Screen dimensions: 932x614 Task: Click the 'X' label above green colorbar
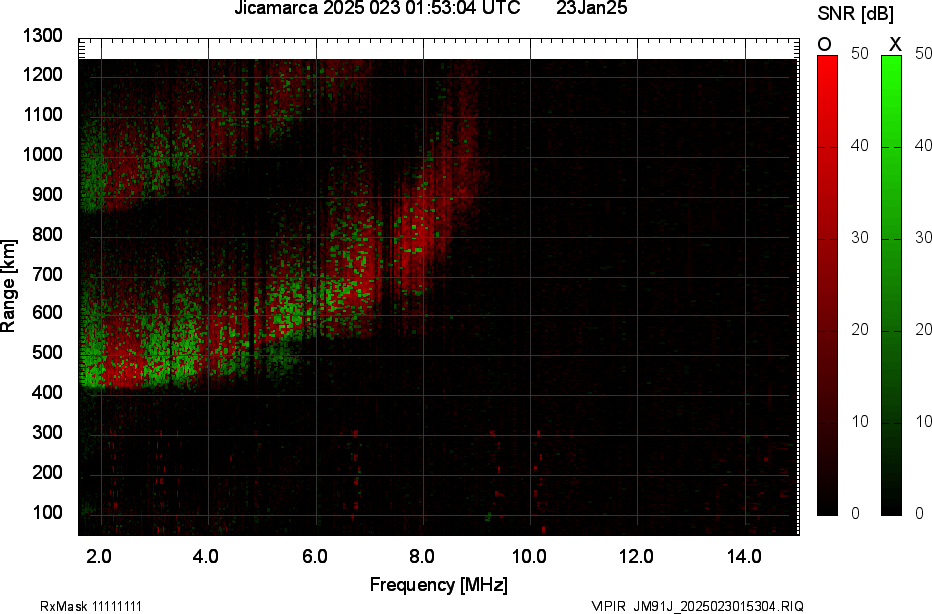[895, 44]
